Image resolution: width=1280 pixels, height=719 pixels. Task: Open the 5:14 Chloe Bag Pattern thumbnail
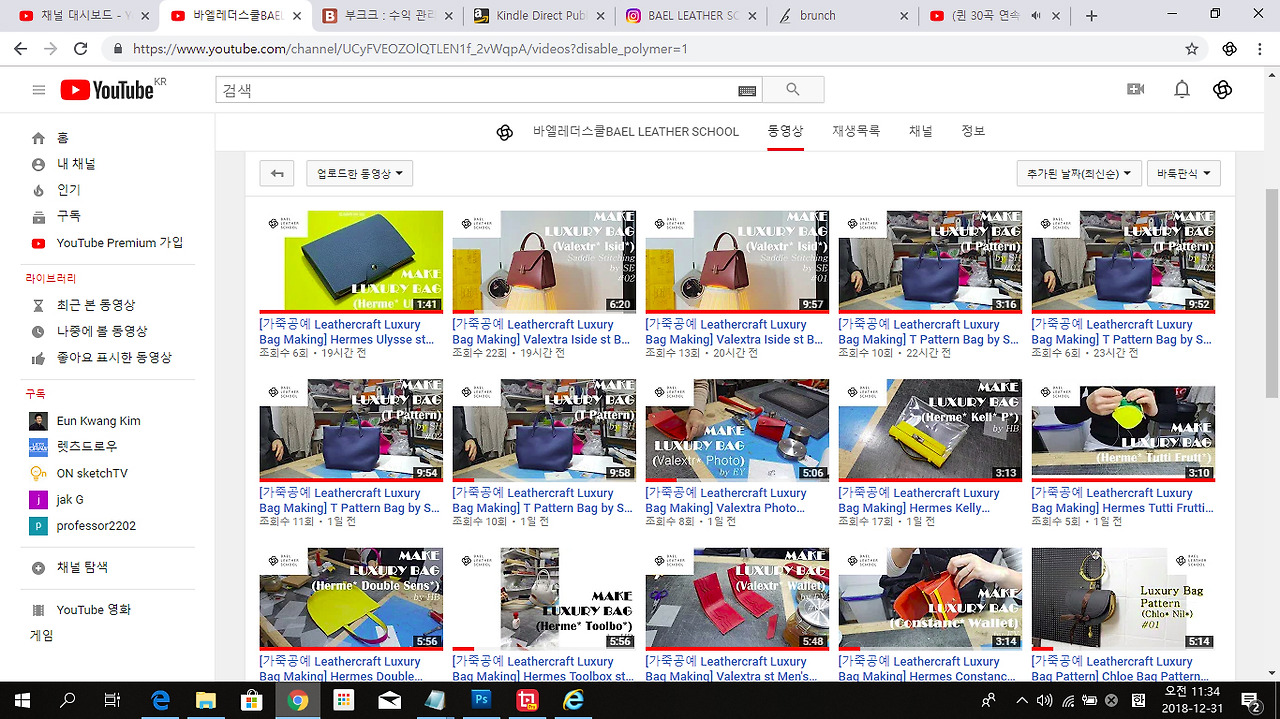pyautogui.click(x=1123, y=599)
